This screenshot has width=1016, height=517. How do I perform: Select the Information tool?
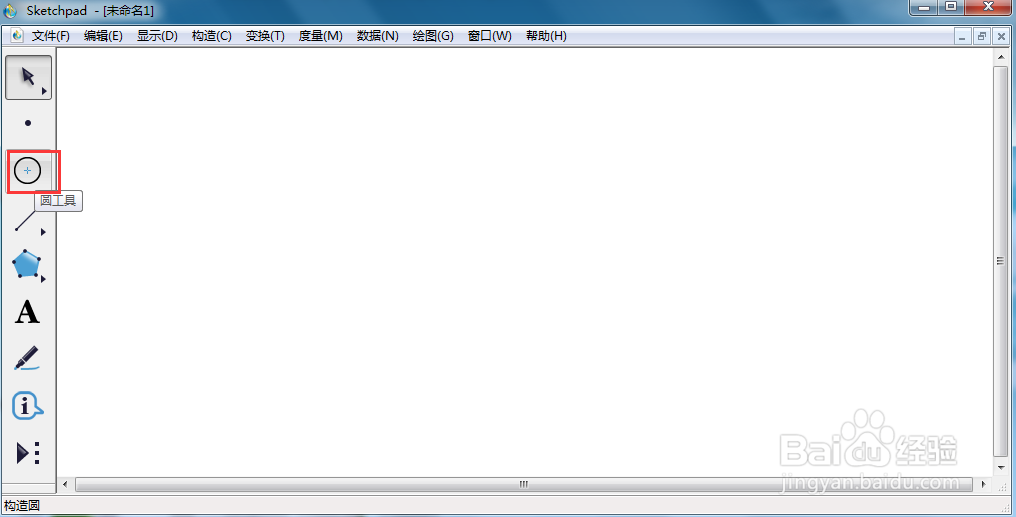[x=27, y=406]
